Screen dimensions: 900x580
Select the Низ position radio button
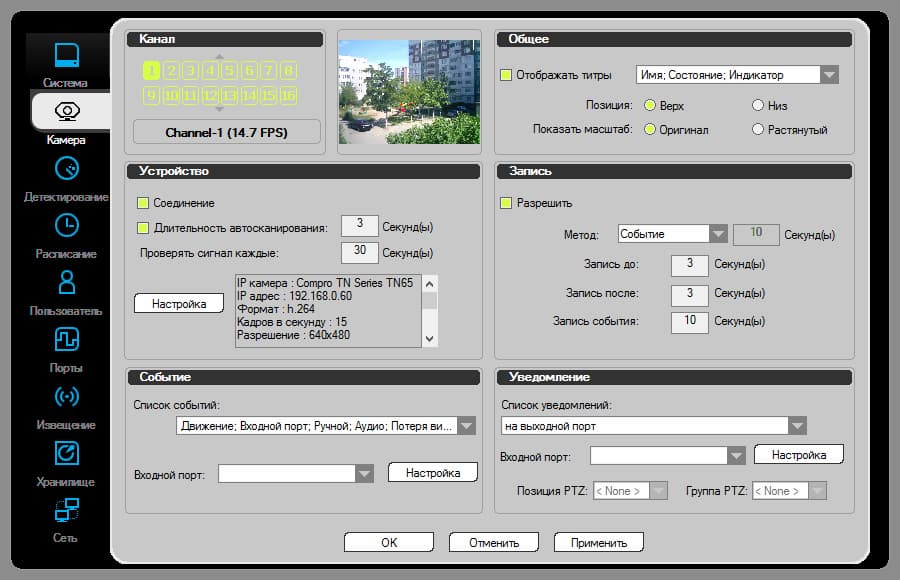pos(758,105)
